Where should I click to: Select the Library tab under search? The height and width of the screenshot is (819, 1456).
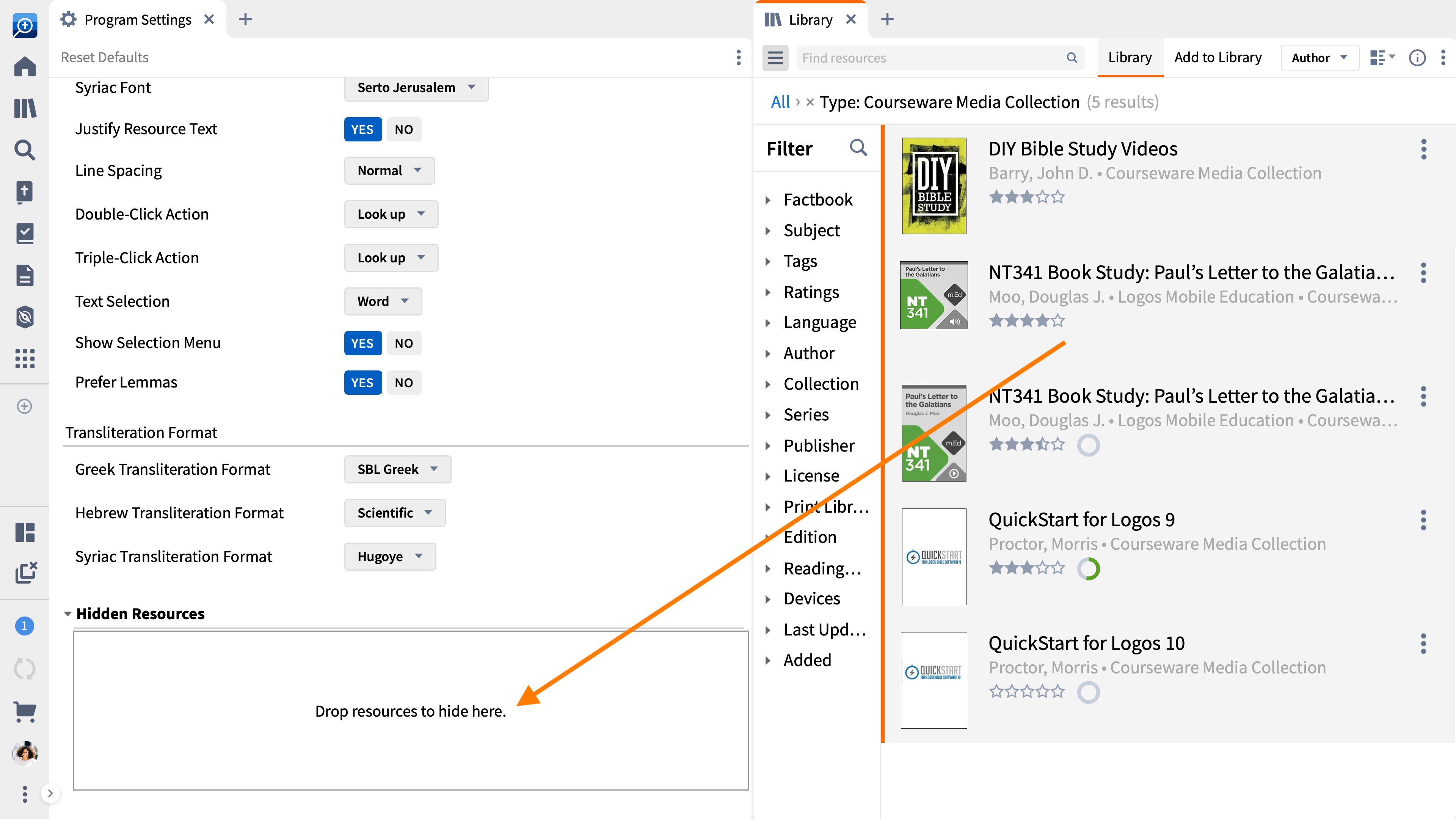click(1130, 58)
